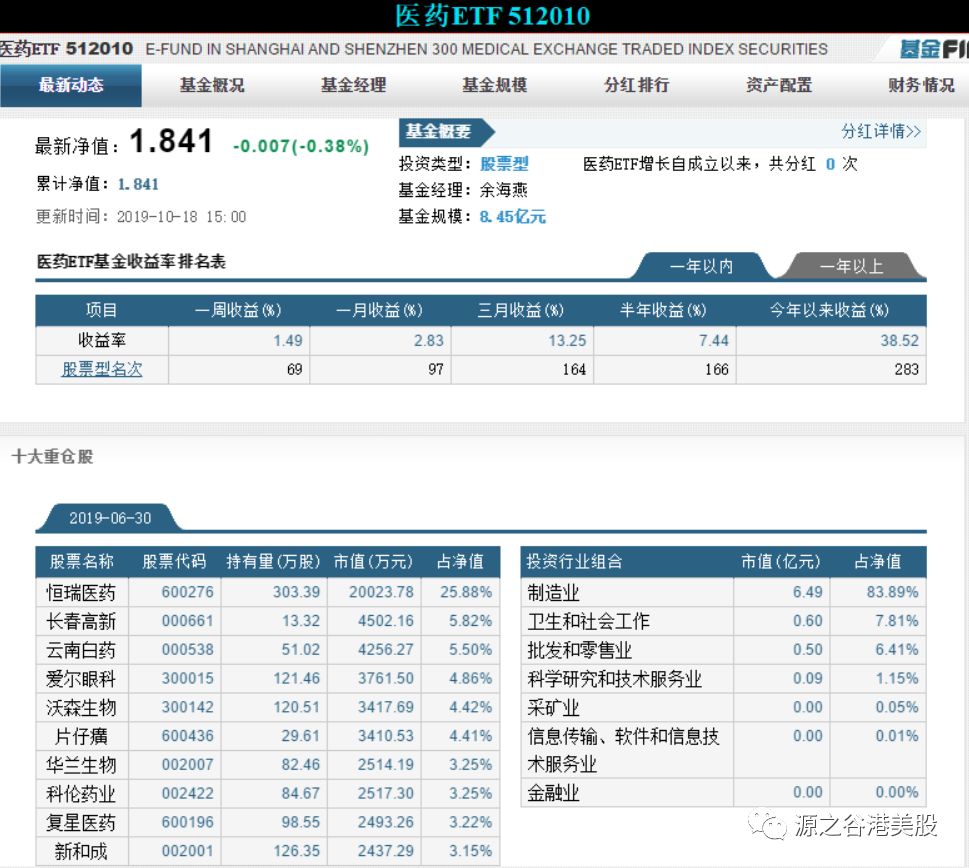The image size is (969, 868).
Task: Click the cumulative net value 1.841
Action: coord(138,184)
